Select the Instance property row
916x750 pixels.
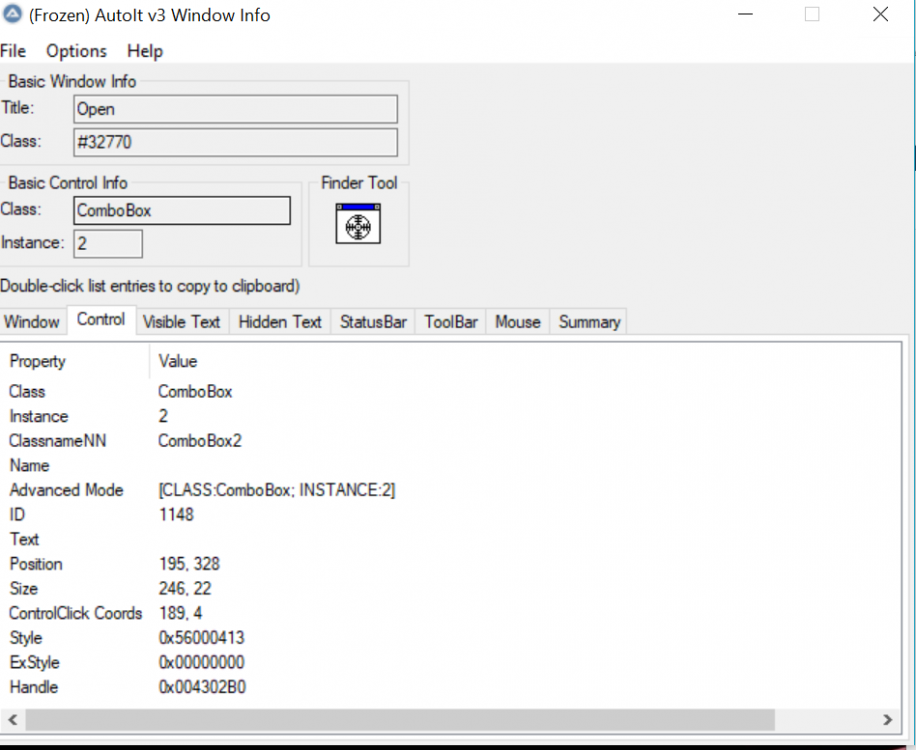[x=39, y=416]
